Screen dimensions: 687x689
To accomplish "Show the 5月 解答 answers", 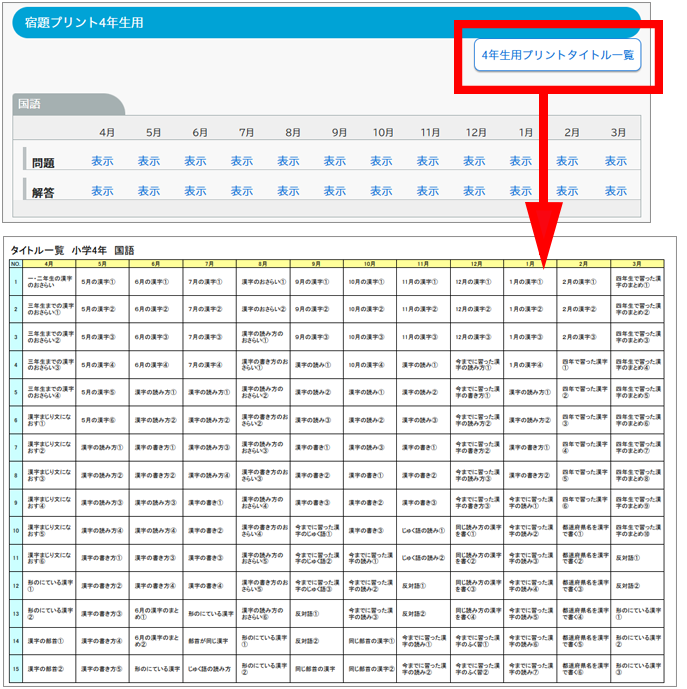I will pos(149,191).
